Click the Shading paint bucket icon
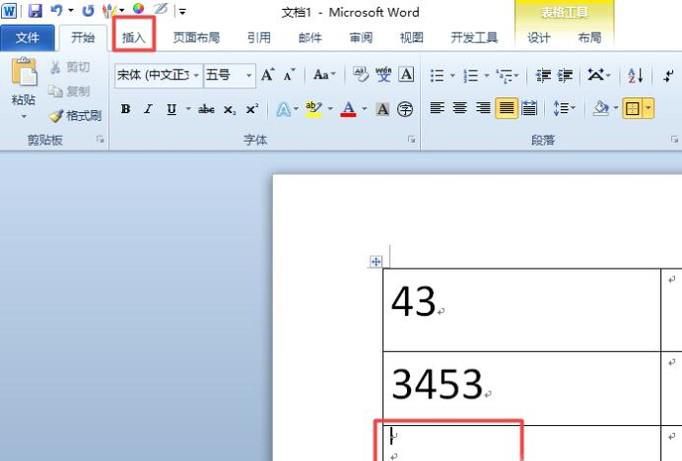 click(x=601, y=108)
